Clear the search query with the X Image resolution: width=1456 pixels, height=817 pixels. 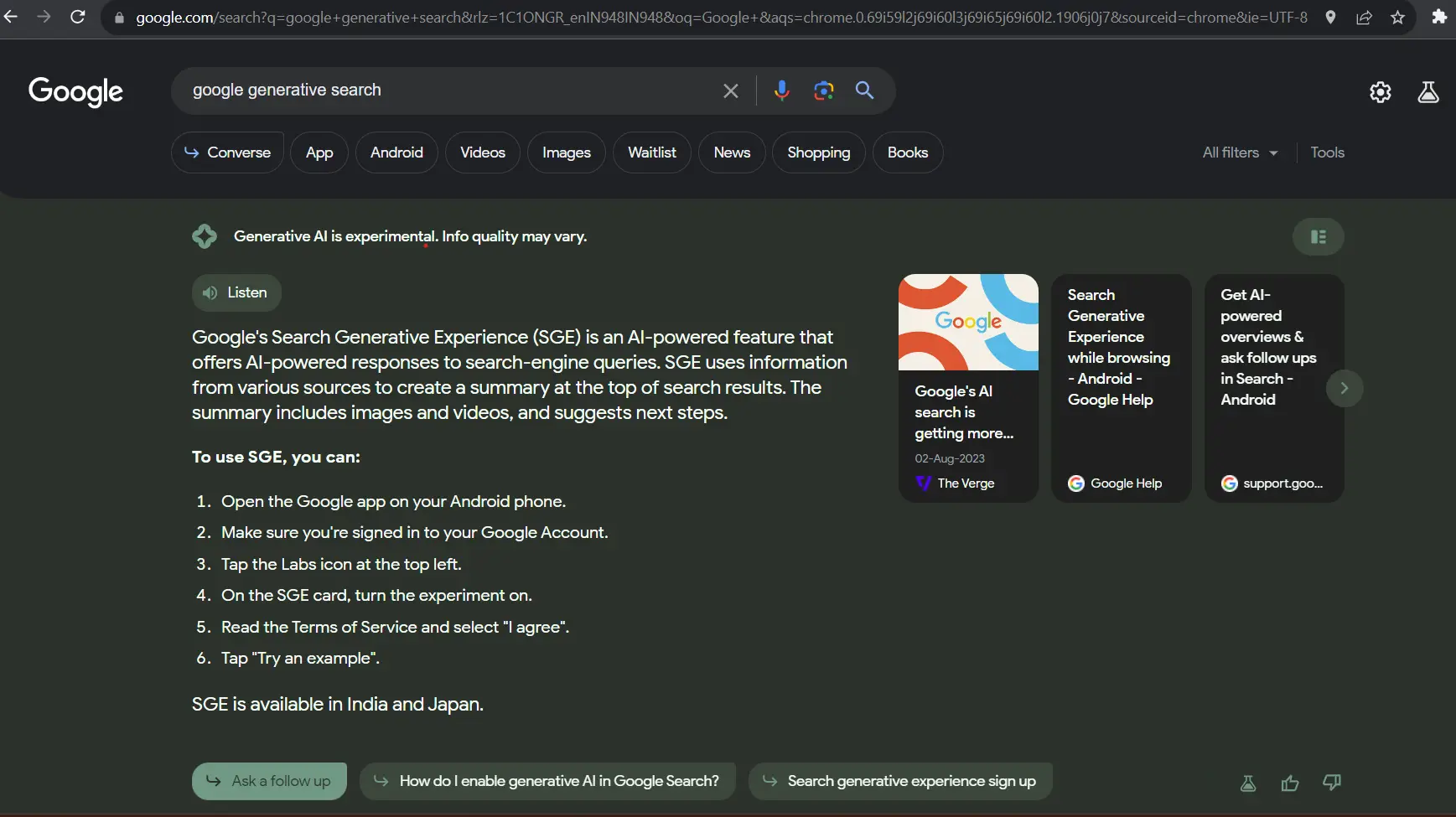tap(729, 90)
